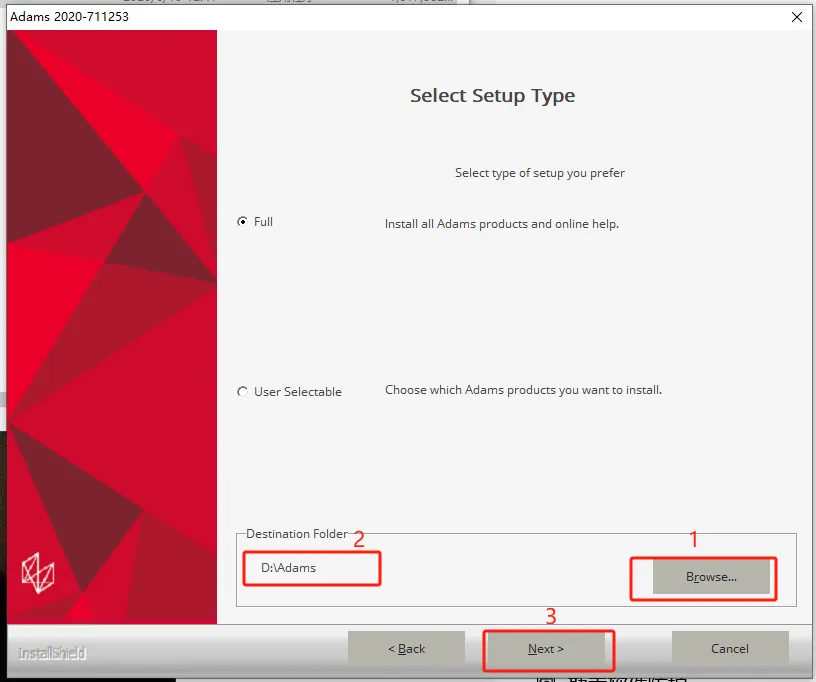Click 'Select type of setup you prefer' text

point(540,173)
